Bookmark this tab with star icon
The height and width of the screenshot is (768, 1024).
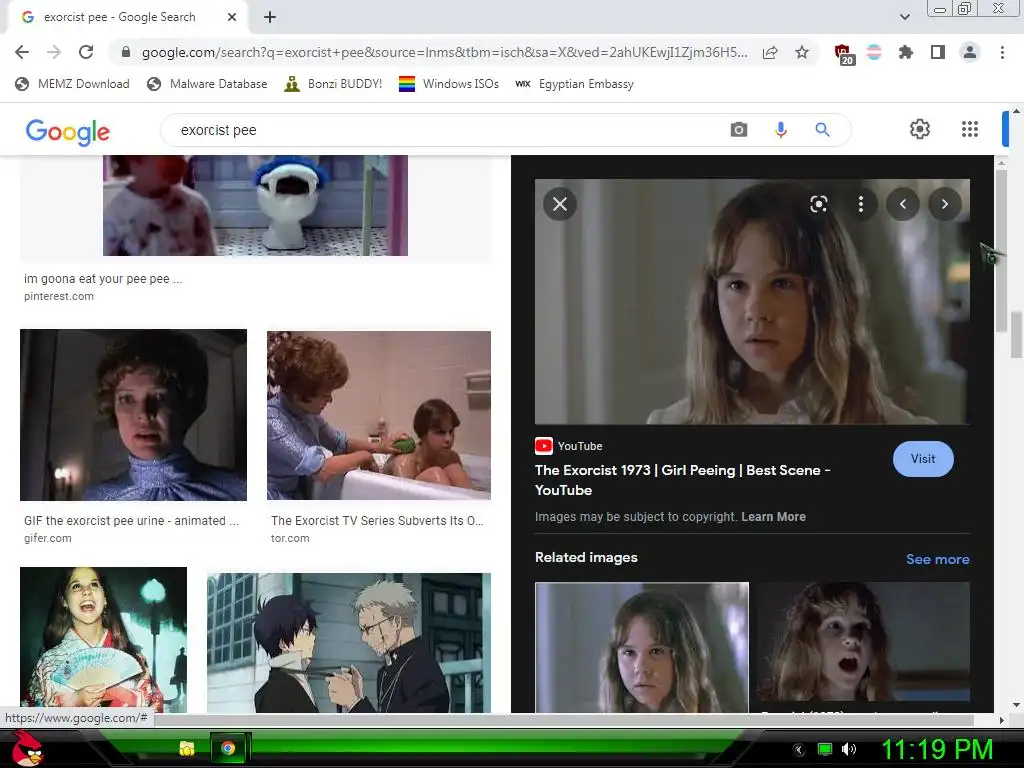click(802, 52)
